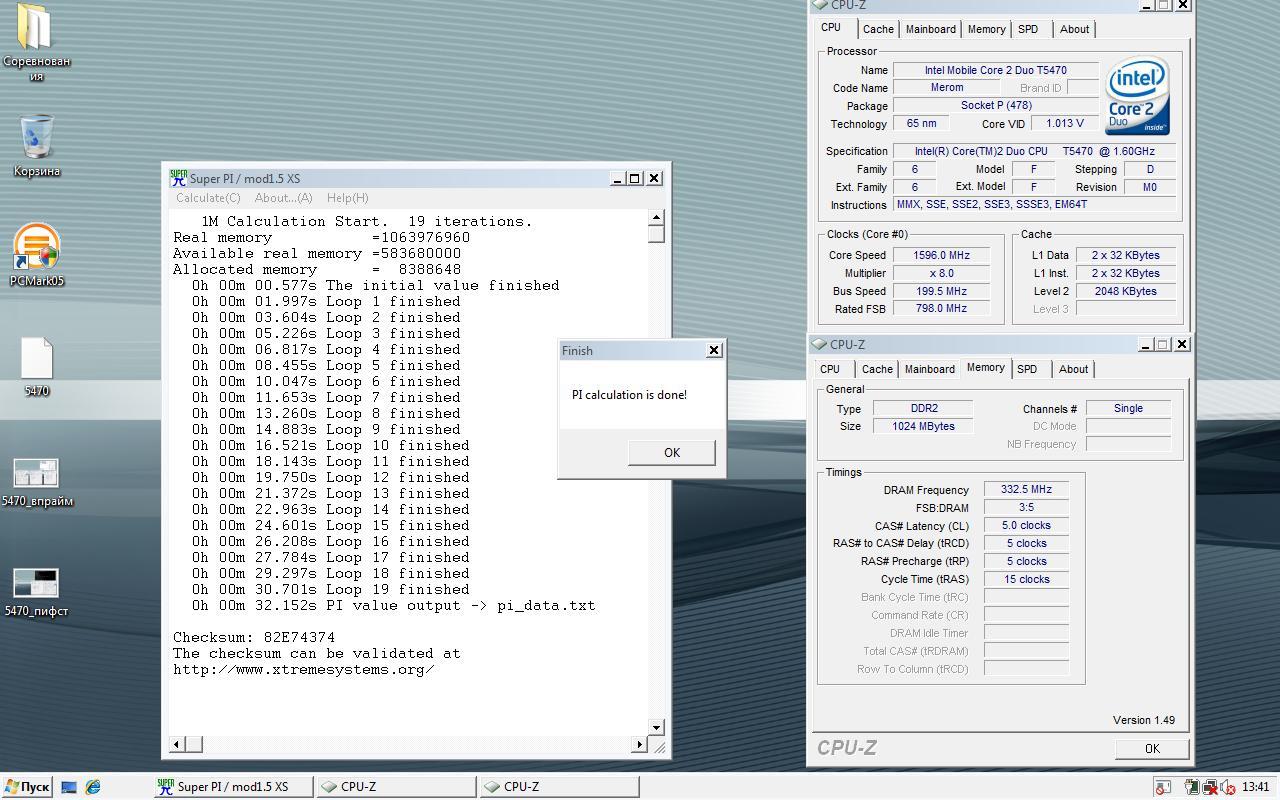Click the 'Checksum: 82E74374' line in Super PI
This screenshot has width=1280, height=800.
pyautogui.click(x=254, y=637)
